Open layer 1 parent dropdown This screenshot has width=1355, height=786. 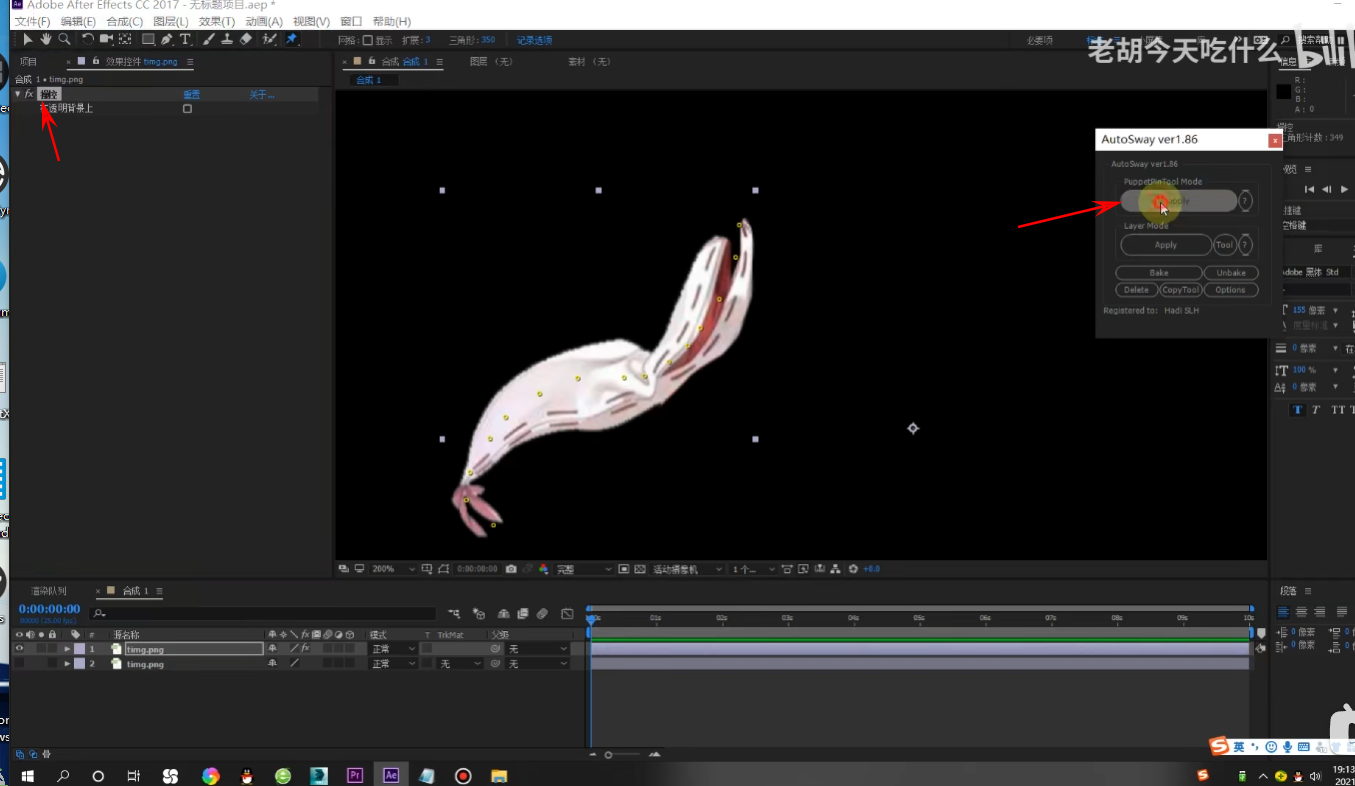(x=537, y=649)
